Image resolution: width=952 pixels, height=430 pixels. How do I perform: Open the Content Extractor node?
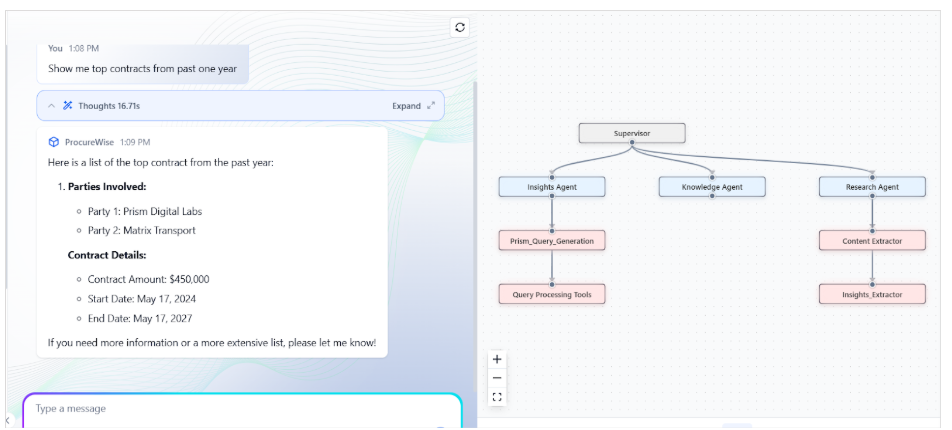pyautogui.click(x=872, y=241)
